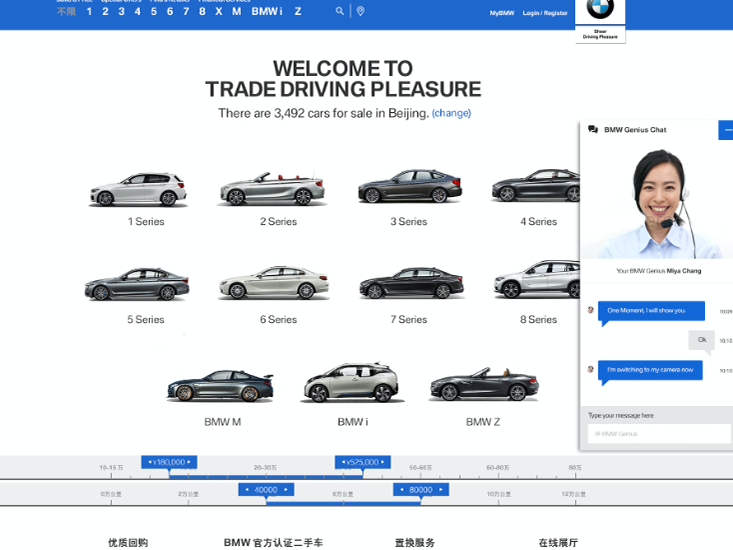Choose the 6 Series car thumbnail
Viewport: 733px width, 550px height.
click(274, 283)
